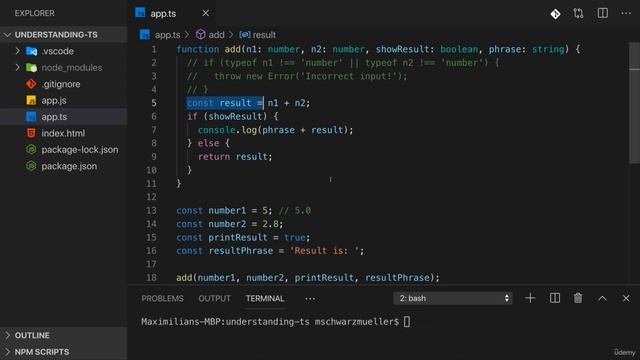
Task: Click the node_modules folder icon
Action: coord(31,67)
